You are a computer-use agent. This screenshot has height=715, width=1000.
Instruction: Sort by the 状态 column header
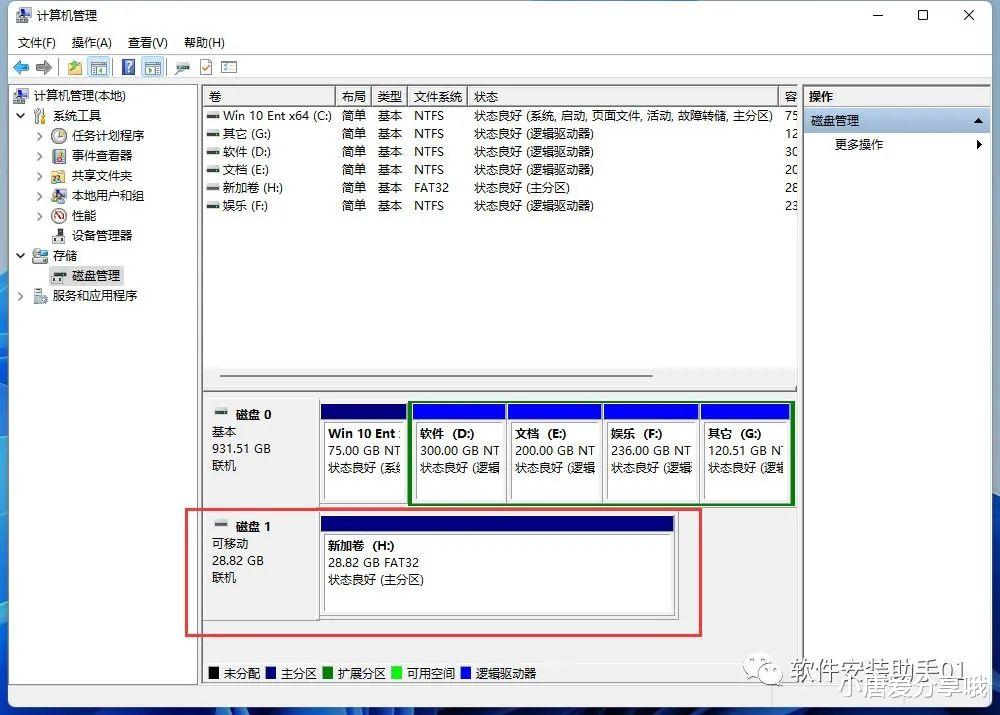pyautogui.click(x=622, y=96)
